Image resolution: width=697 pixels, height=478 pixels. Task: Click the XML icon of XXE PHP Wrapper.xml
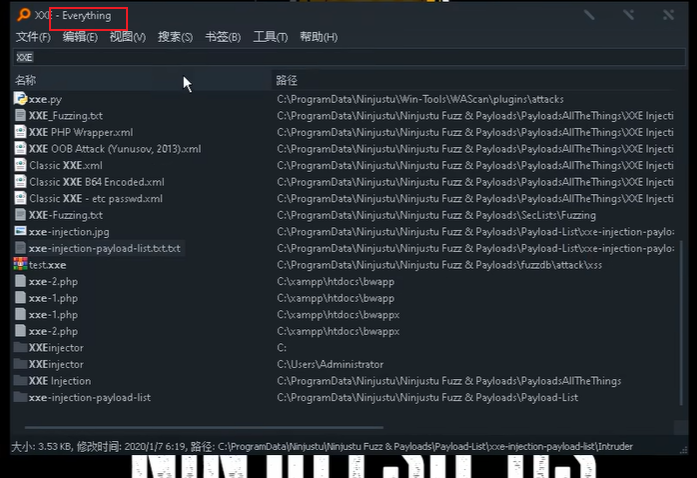click(20, 132)
